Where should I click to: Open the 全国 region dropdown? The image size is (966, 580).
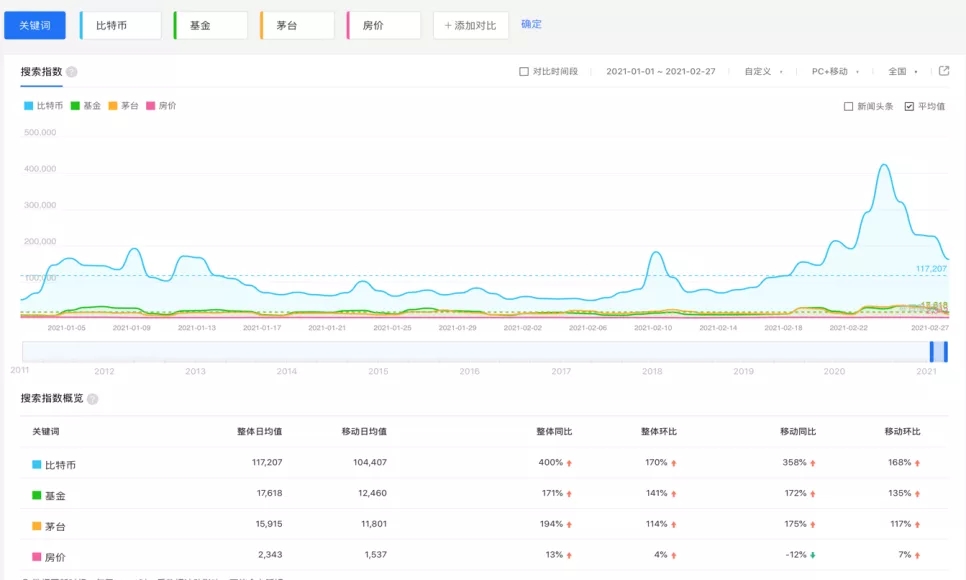903,71
